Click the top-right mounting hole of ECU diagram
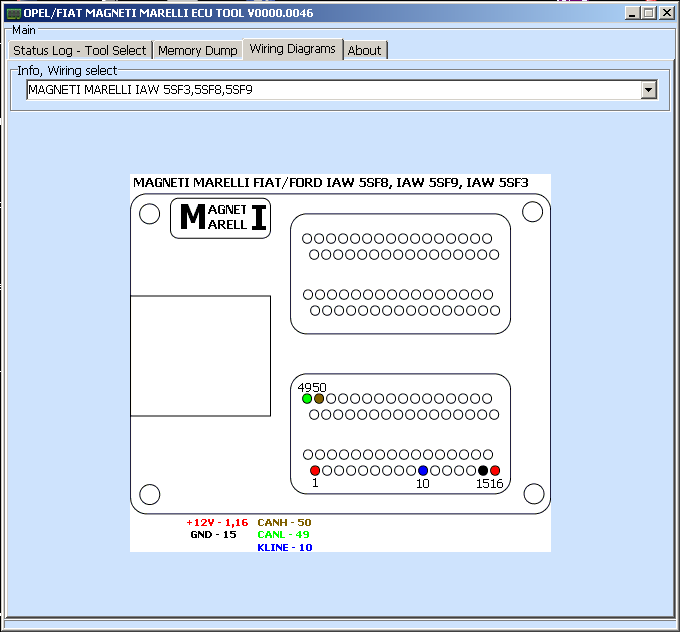The width and height of the screenshot is (680, 632). (x=533, y=212)
